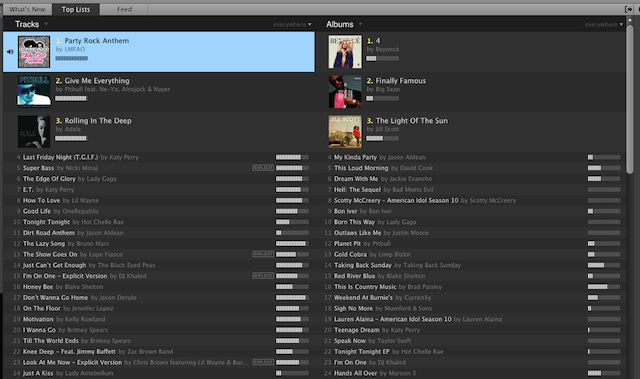
Task: Click the popularity bar for Last Friday Night
Action: tap(292, 157)
